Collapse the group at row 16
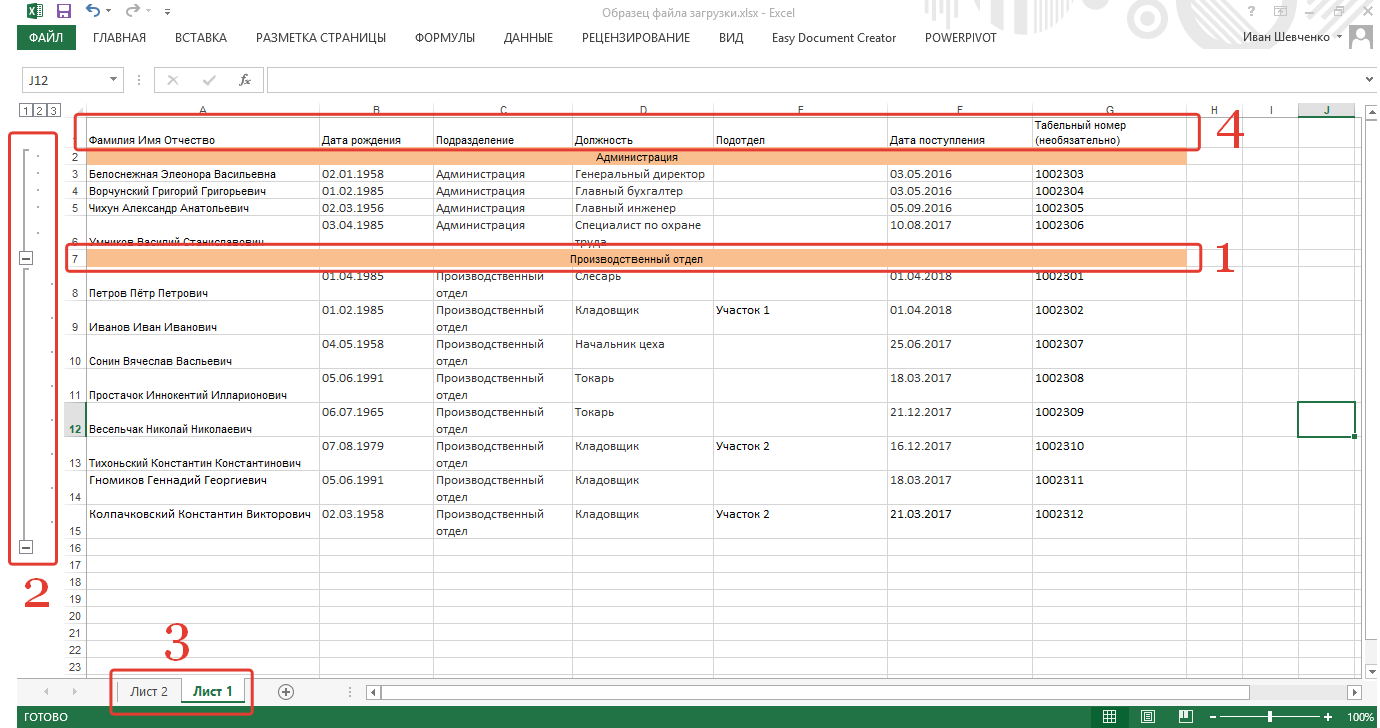The height and width of the screenshot is (728, 1380). tap(26, 547)
